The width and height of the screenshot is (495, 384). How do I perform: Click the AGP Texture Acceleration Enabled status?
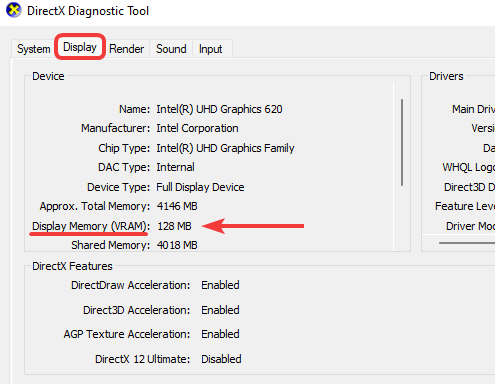pos(220,334)
